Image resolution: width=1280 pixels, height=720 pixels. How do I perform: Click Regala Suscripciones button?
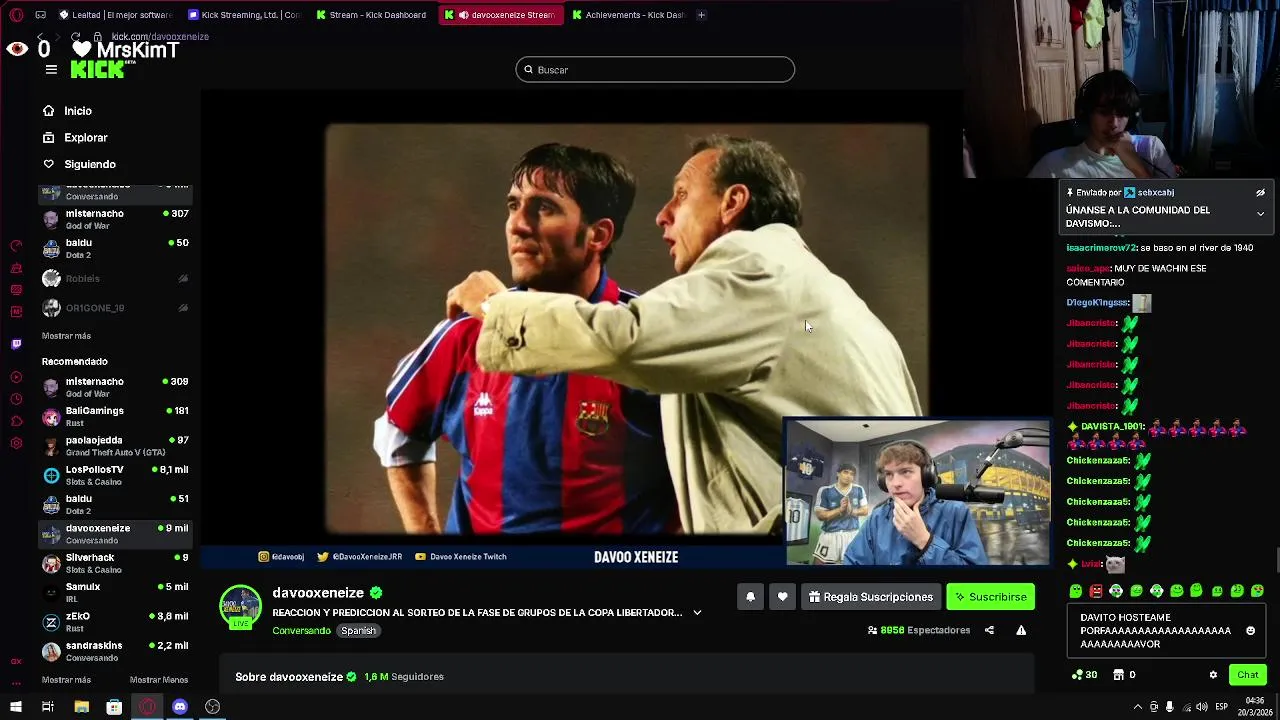pyautogui.click(x=870, y=597)
